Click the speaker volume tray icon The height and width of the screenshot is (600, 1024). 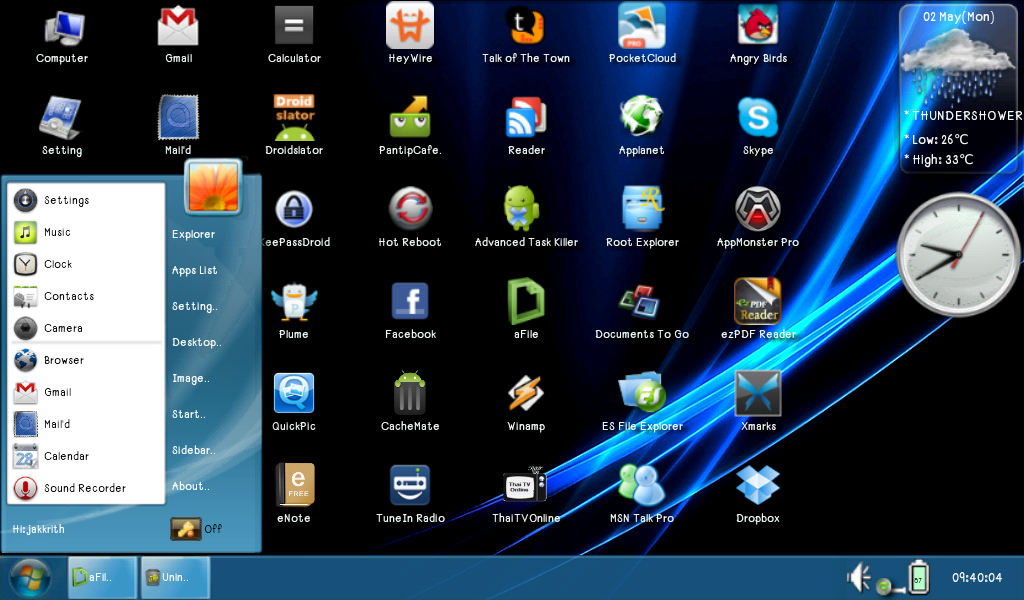click(x=859, y=577)
